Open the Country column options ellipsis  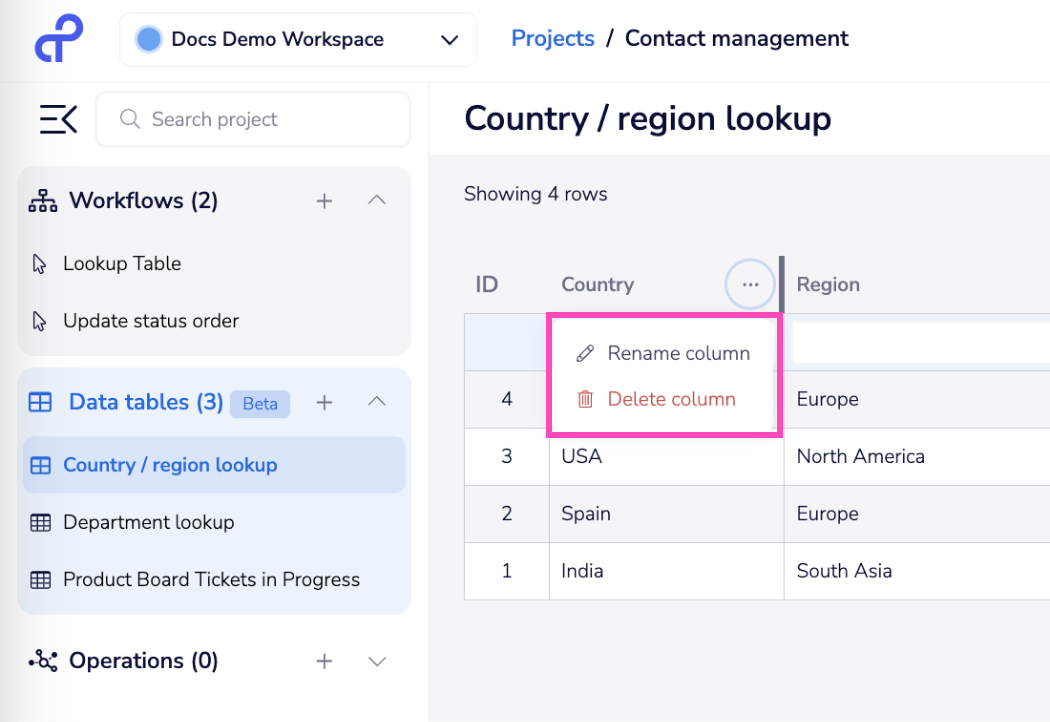pos(750,285)
